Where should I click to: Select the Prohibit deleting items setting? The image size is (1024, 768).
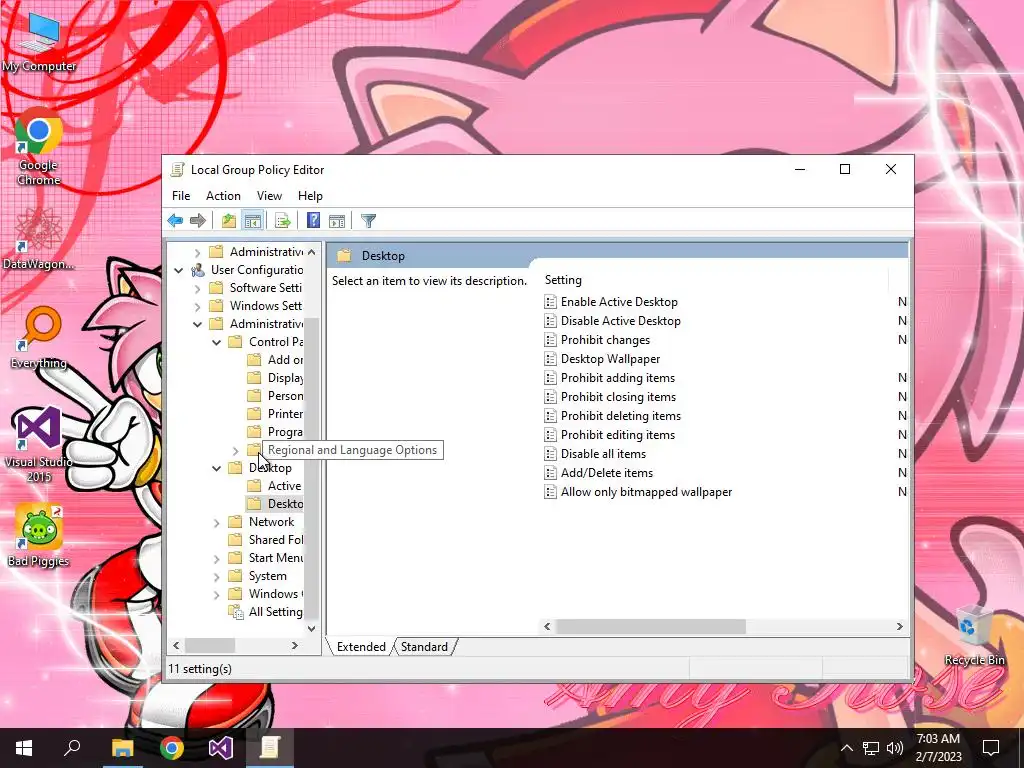(x=613, y=415)
